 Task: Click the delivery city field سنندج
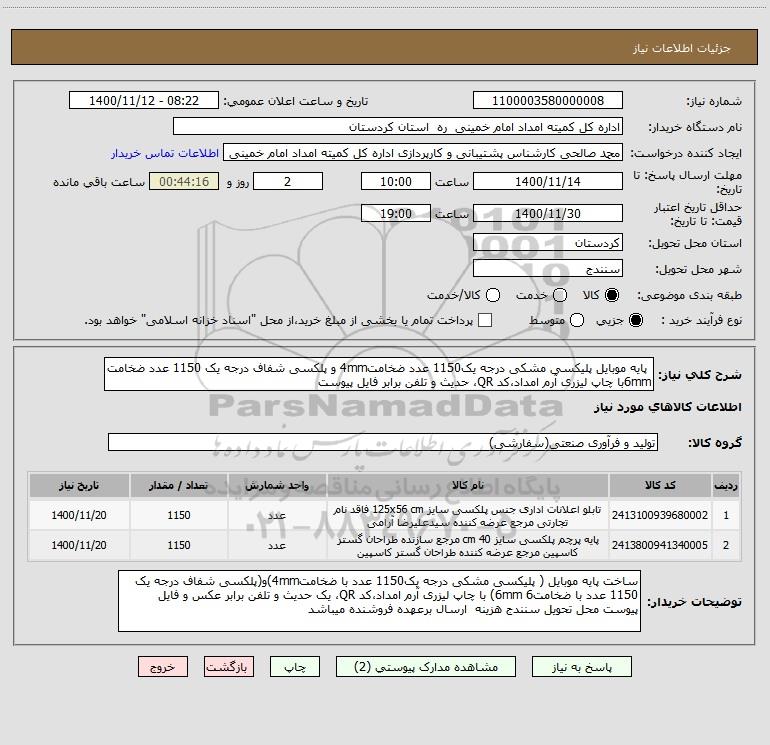(548, 269)
